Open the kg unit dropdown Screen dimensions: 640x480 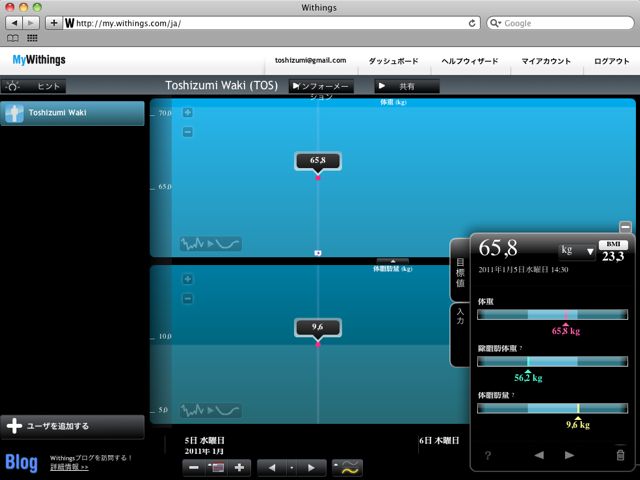click(577, 251)
